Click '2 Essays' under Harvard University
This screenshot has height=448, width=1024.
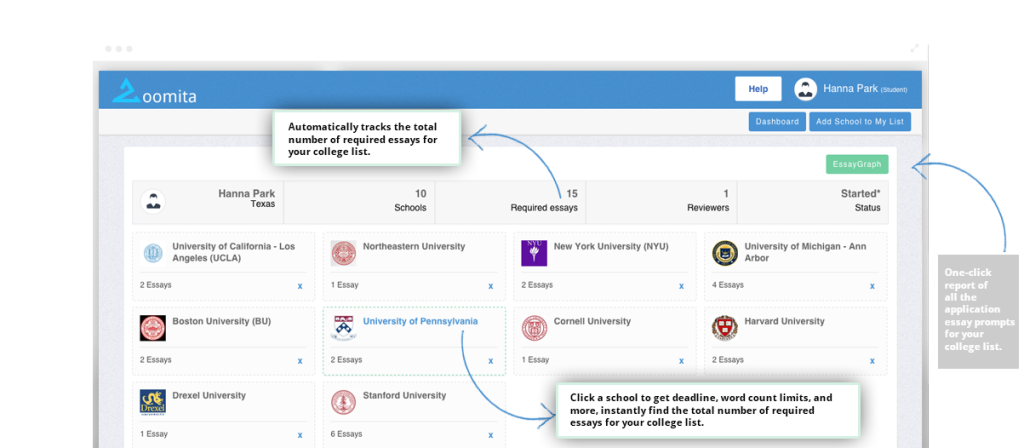(728, 360)
